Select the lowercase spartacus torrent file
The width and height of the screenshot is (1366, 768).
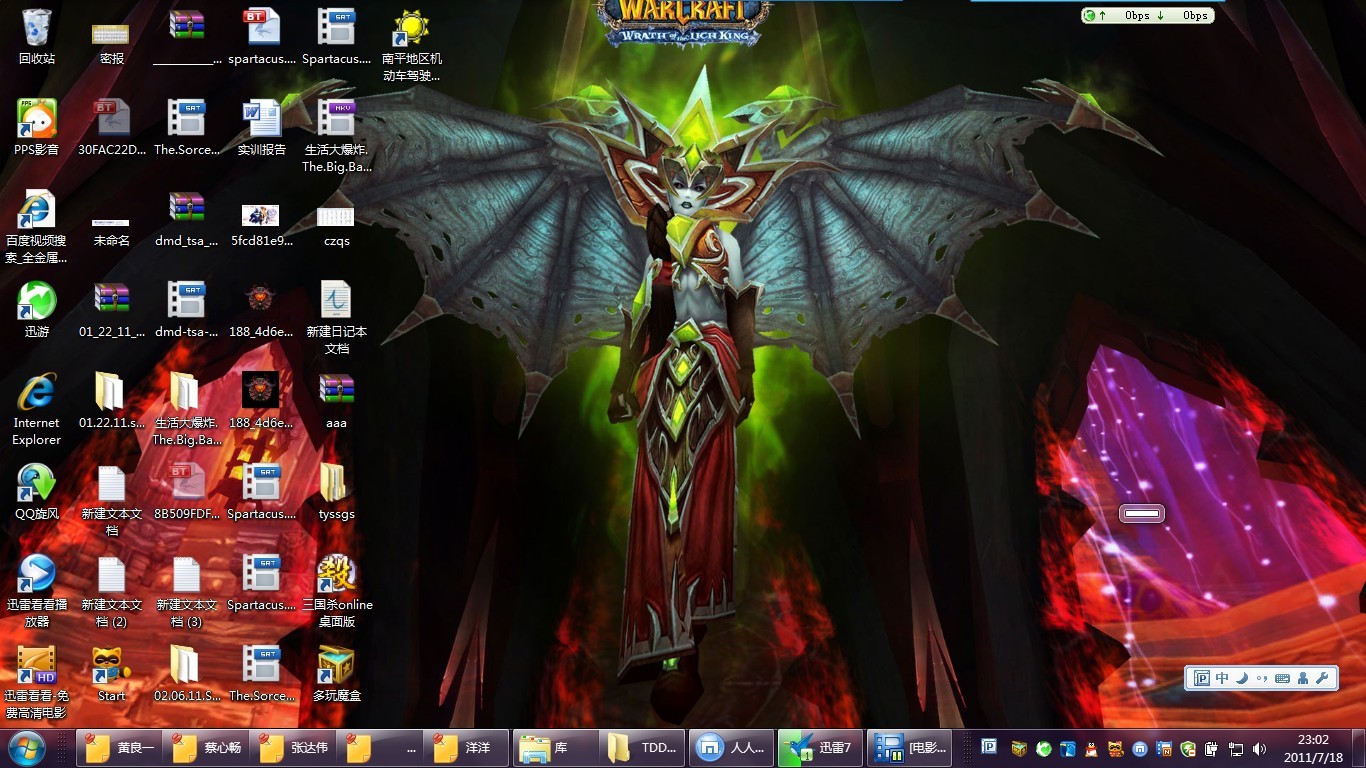tap(261, 37)
